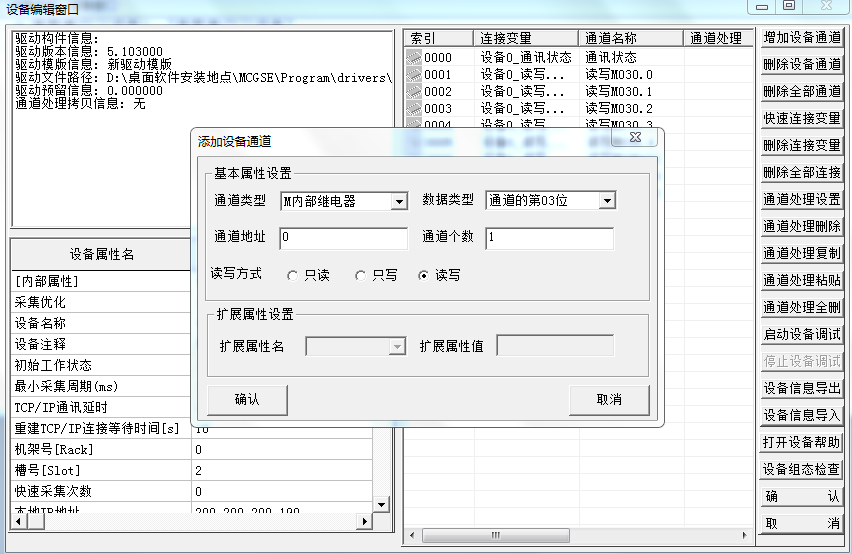The image size is (852, 554).
Task: Select the 读写 radio button
Action: [x=424, y=276]
